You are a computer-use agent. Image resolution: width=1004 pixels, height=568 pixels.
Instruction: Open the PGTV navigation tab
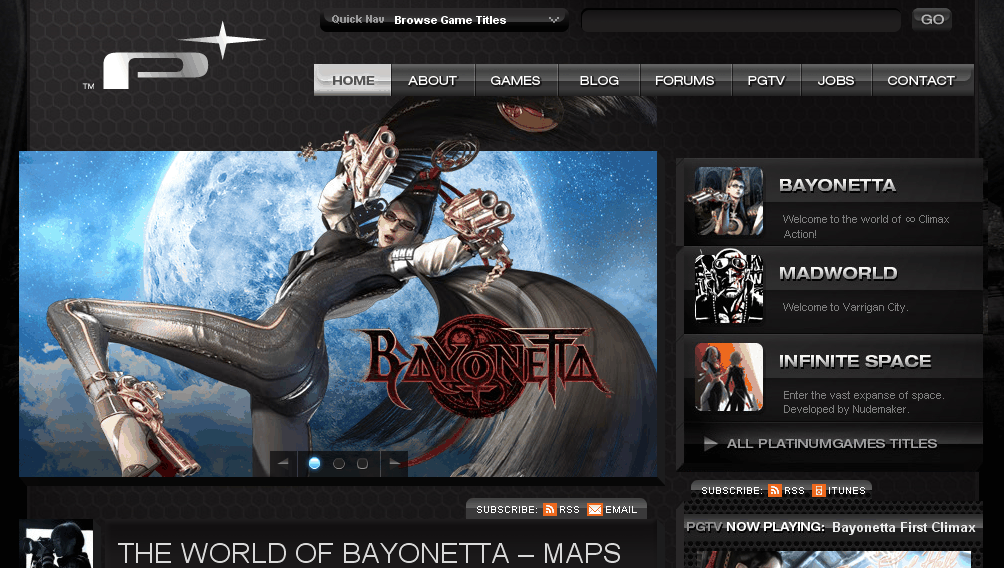[766, 80]
